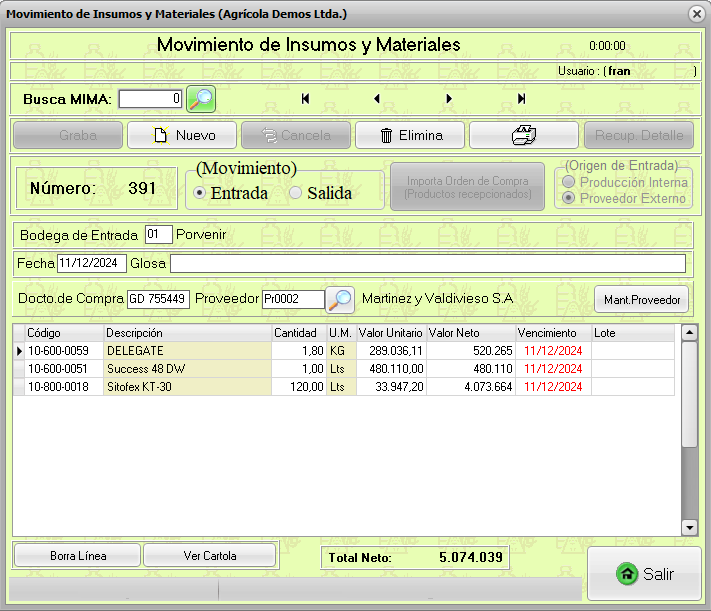Go to previous record arrow
711x611 pixels.
(x=377, y=98)
